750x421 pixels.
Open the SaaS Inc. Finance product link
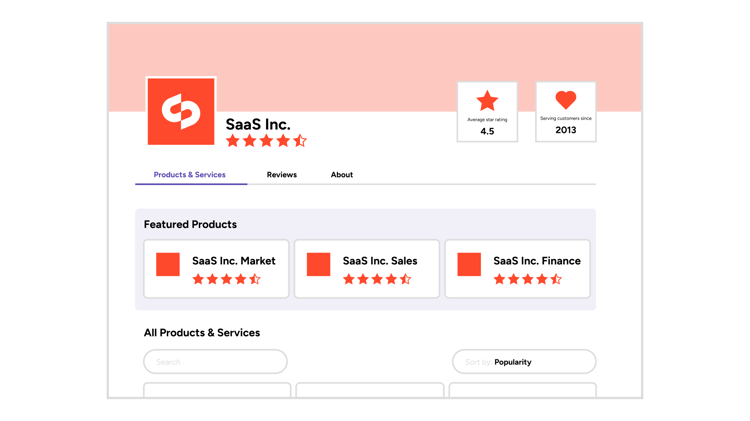click(x=537, y=261)
